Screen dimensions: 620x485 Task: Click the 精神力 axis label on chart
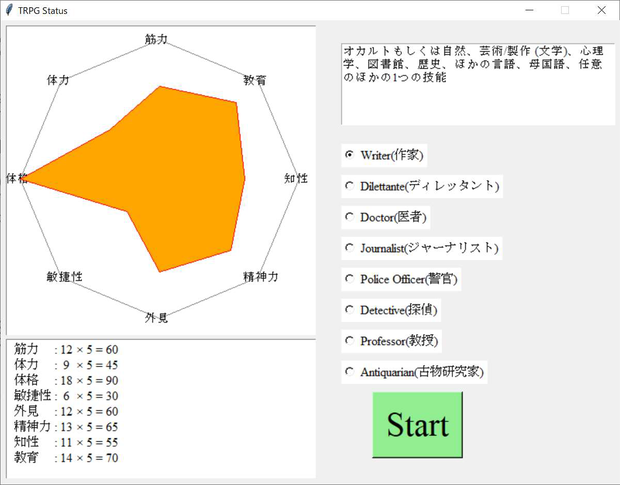click(261, 276)
